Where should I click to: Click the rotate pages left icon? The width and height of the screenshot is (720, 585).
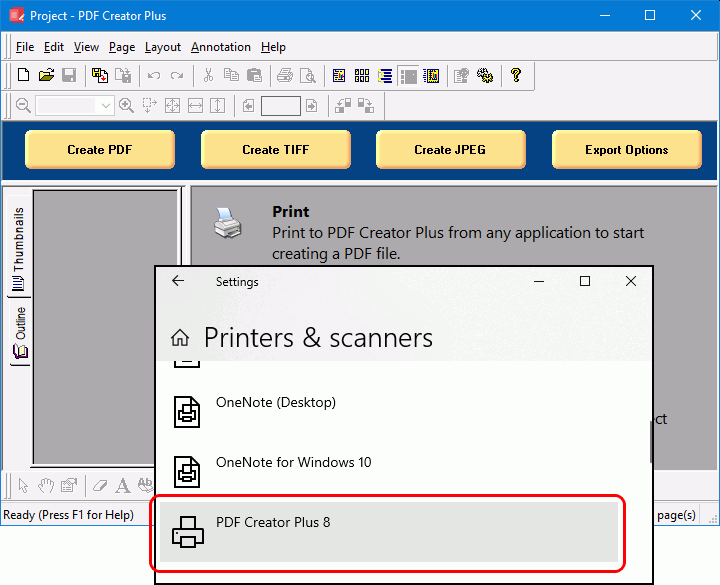click(x=343, y=106)
